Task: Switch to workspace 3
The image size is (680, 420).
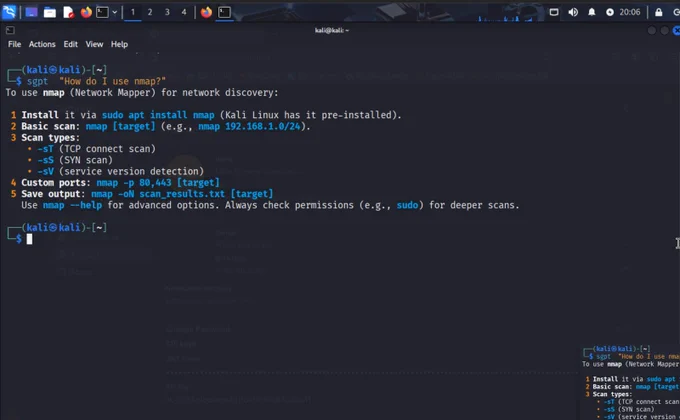Action: [x=167, y=12]
